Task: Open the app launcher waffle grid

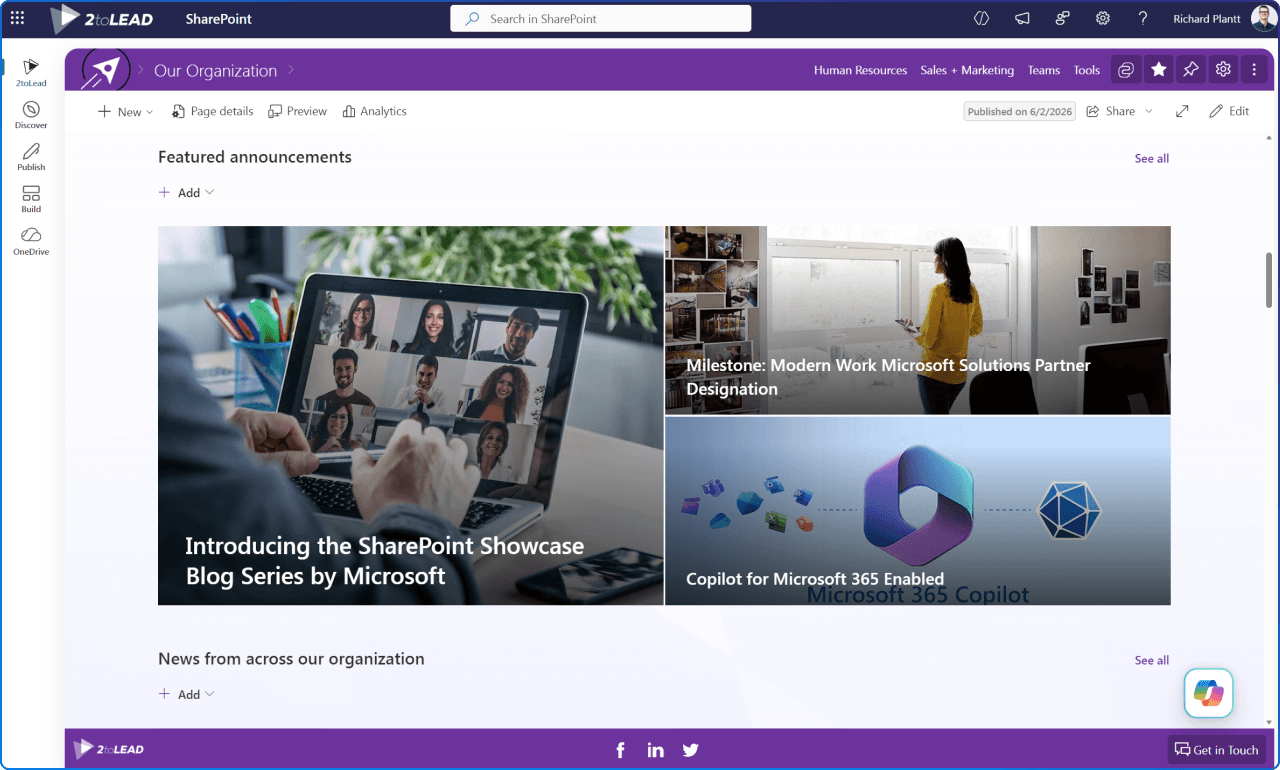Action: (17, 18)
